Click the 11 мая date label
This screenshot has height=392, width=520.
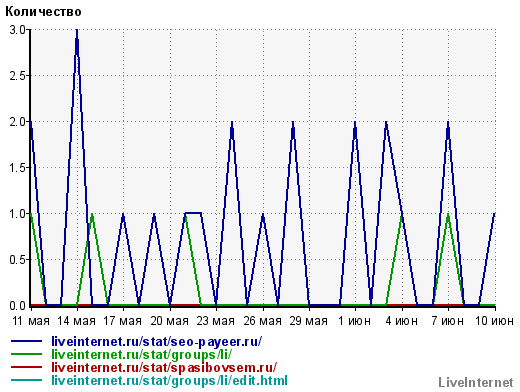pyautogui.click(x=31, y=321)
